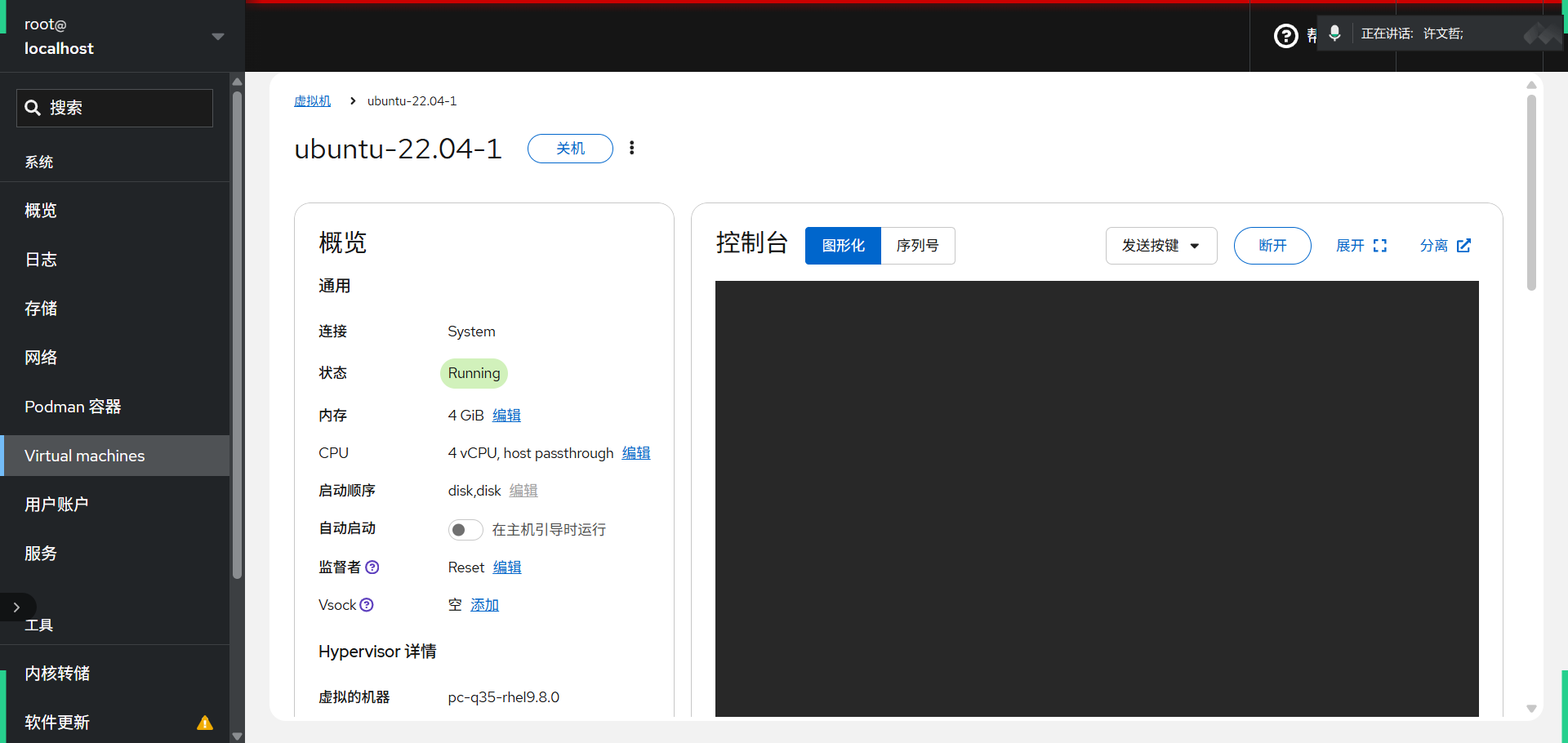
Task: Click the Running status label
Action: pos(474,373)
